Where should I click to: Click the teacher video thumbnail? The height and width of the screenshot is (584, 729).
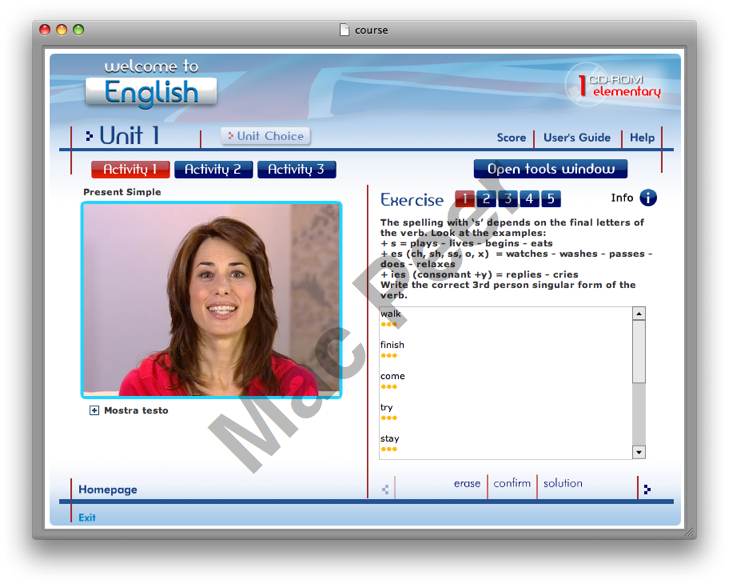211,300
